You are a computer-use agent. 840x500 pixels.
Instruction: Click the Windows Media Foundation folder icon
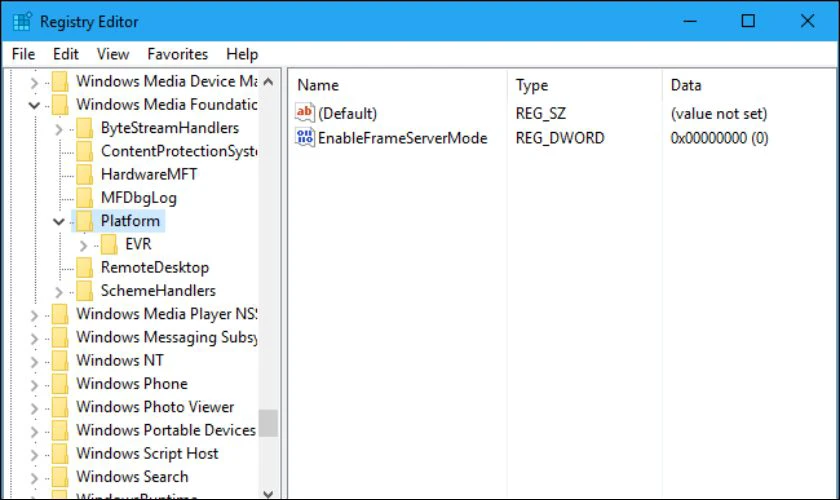click(x=60, y=105)
